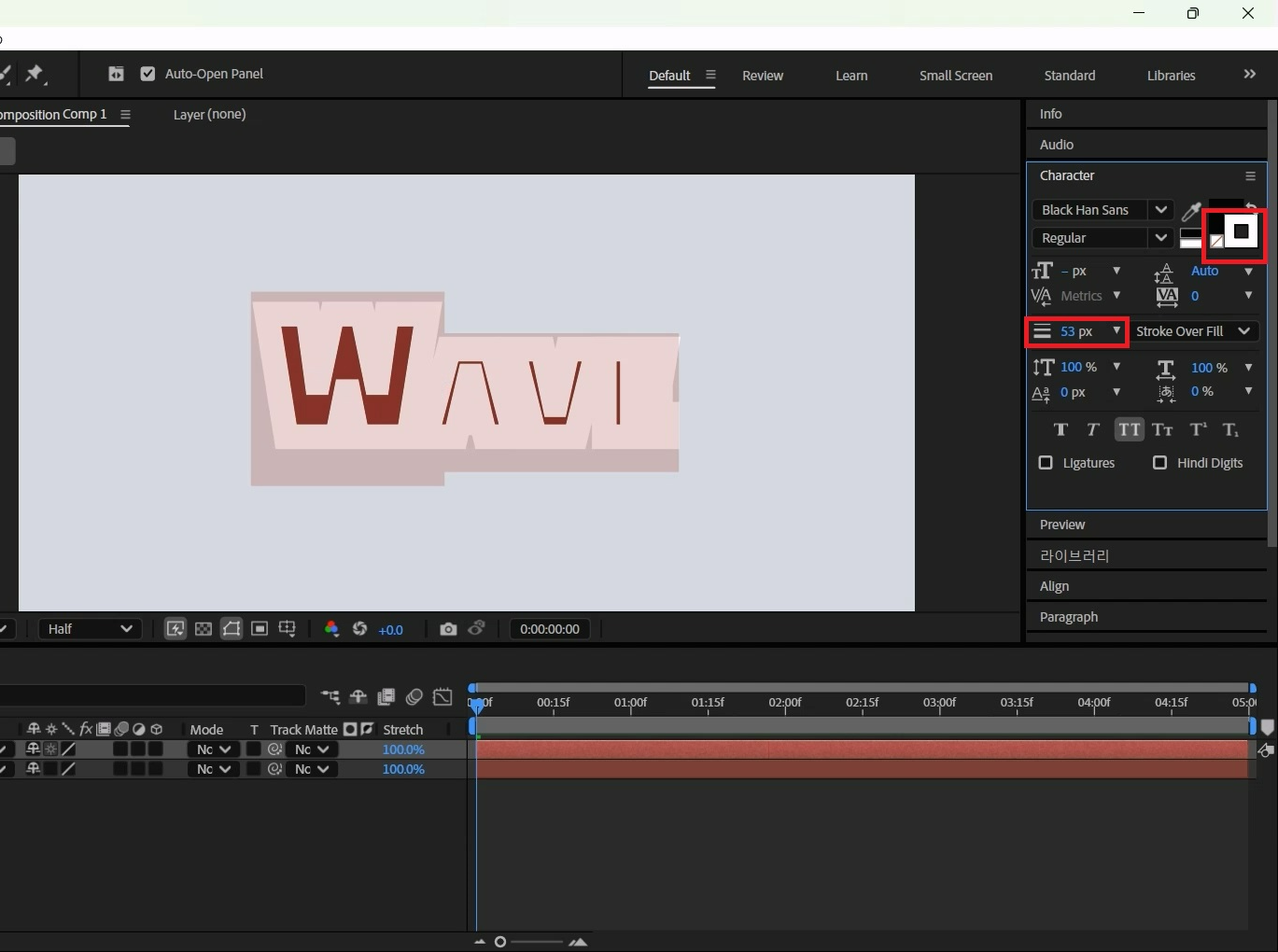Open Fast Previews options

click(x=175, y=629)
